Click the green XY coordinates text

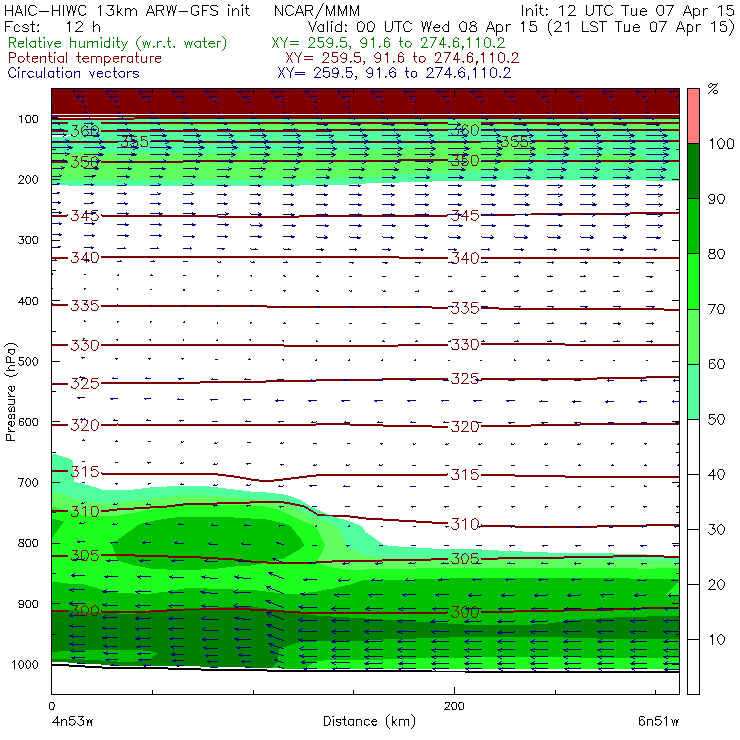coord(388,43)
